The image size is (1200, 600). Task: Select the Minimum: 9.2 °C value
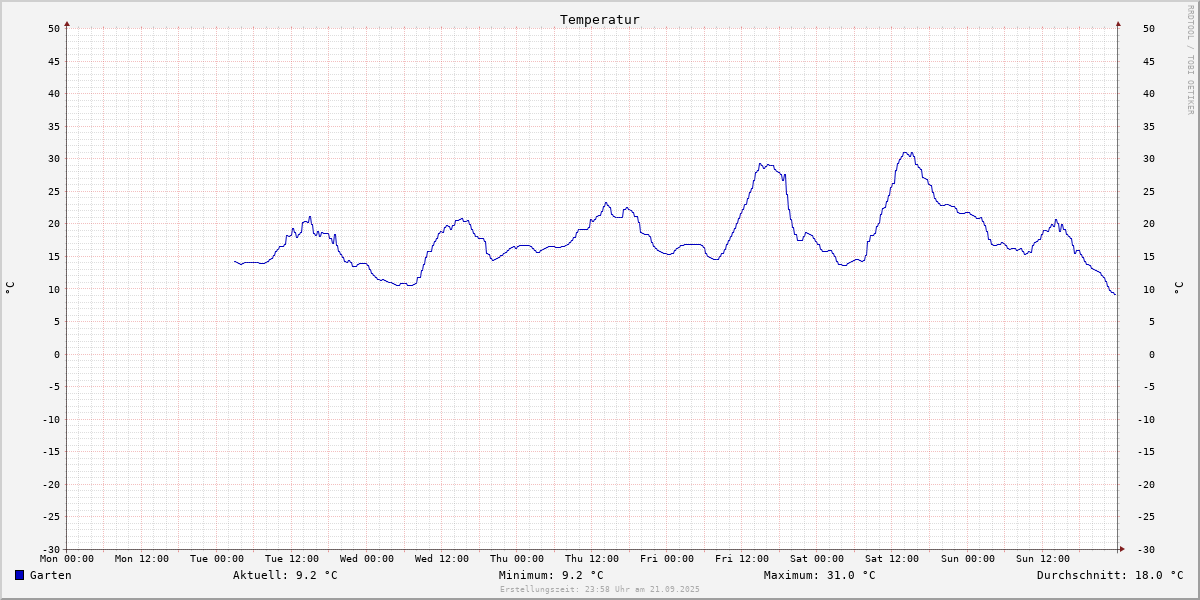click(551, 575)
